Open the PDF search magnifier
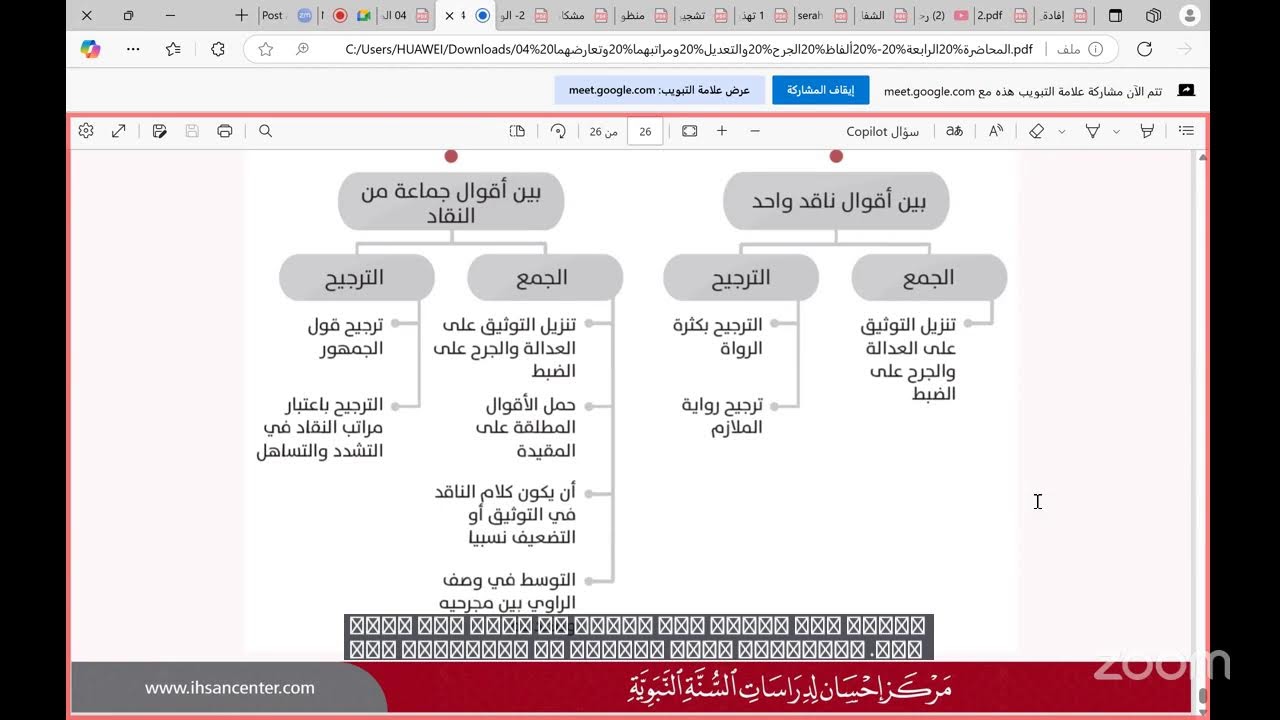This screenshot has height=720, width=1280. tap(265, 131)
